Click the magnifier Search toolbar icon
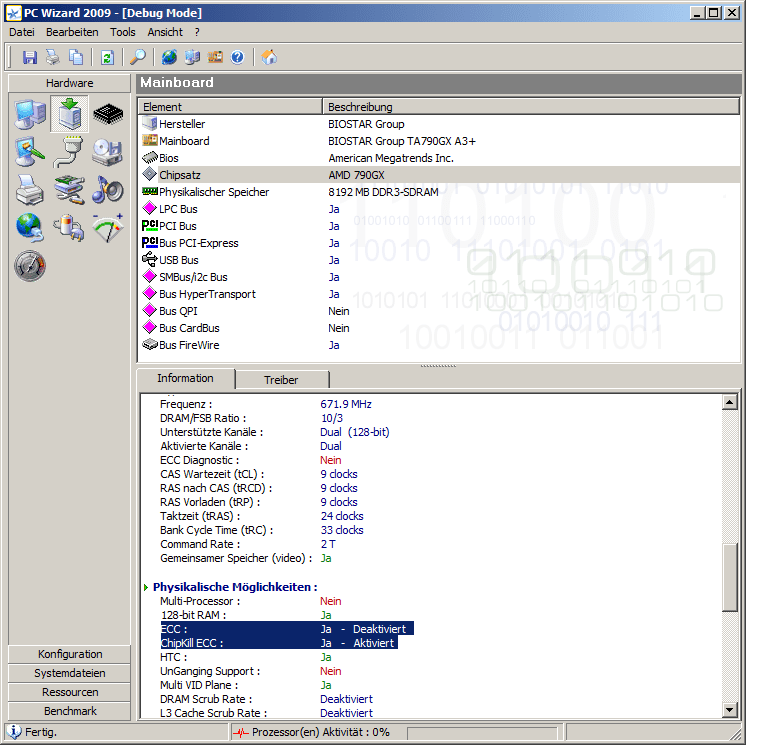 138,57
